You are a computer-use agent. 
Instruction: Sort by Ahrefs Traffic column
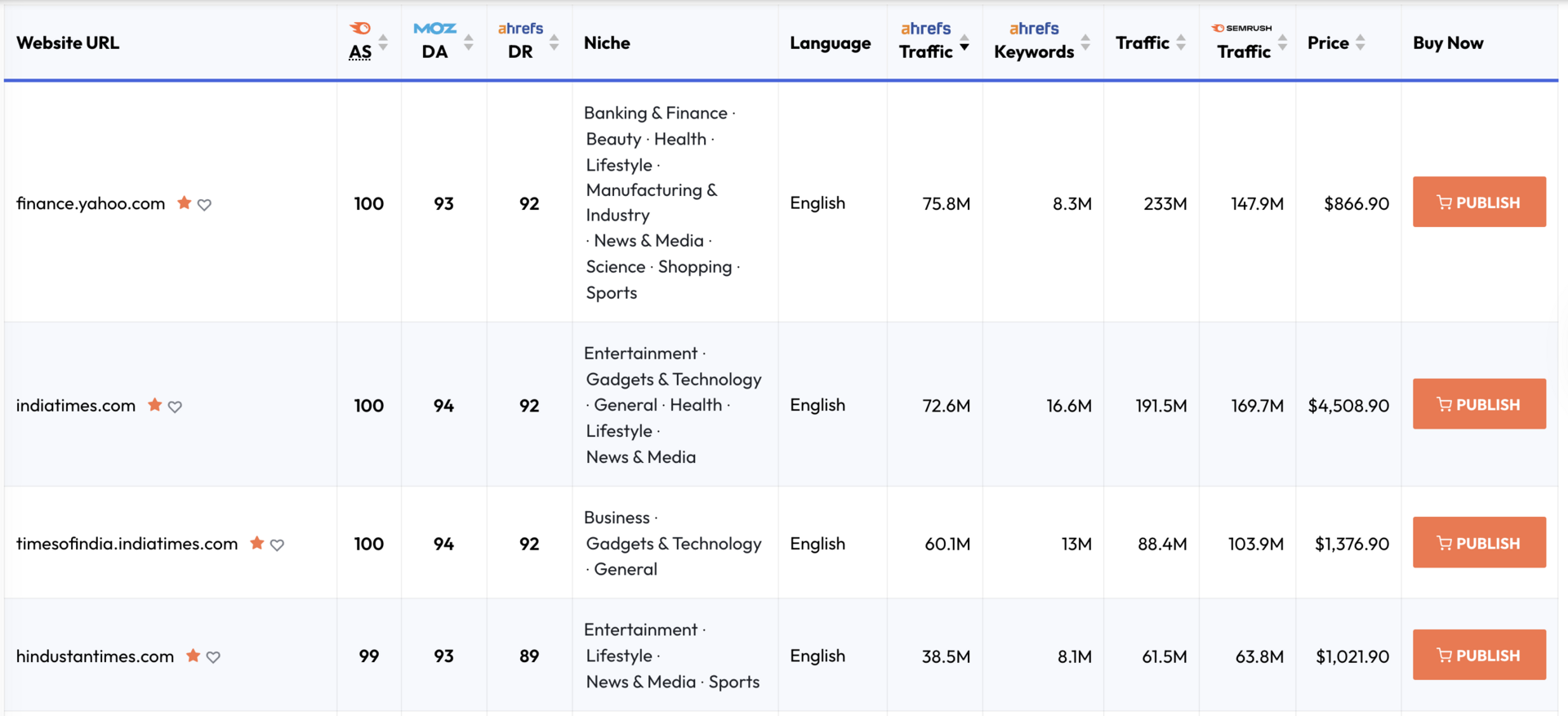pos(964,42)
